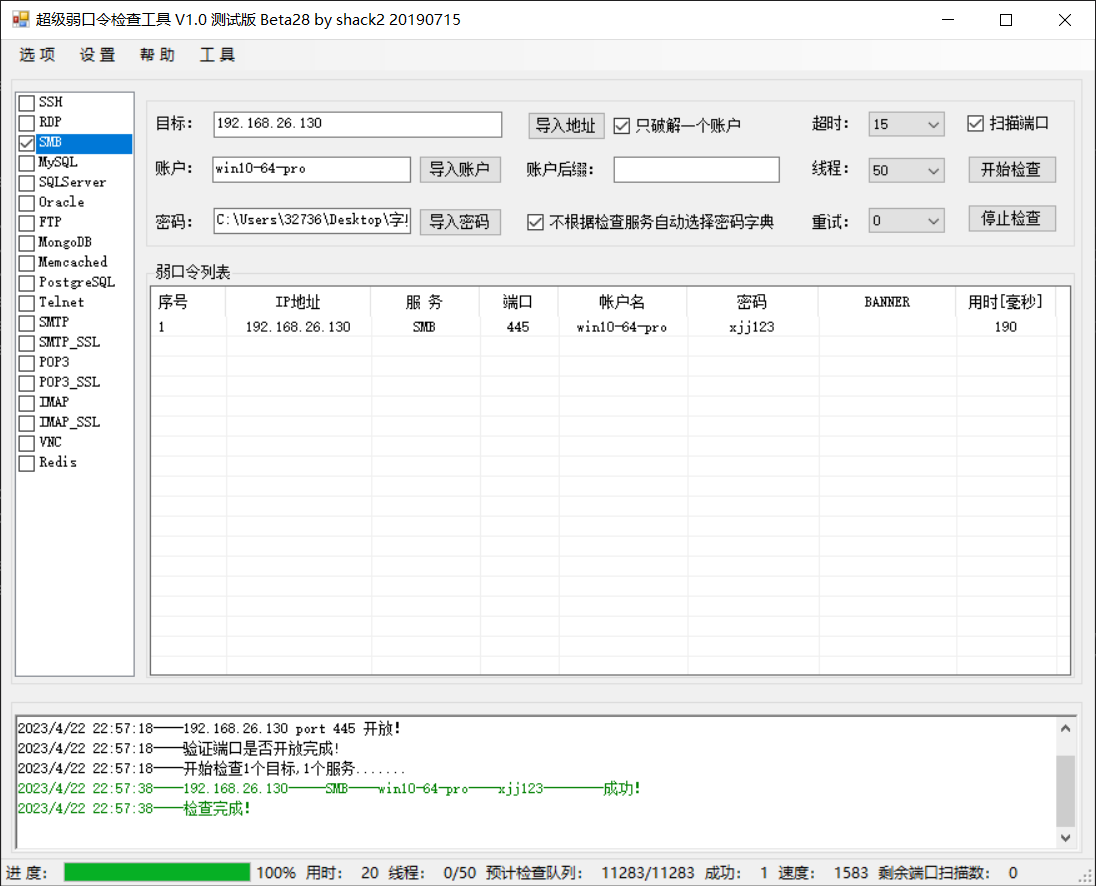Image resolution: width=1096 pixels, height=886 pixels.
Task: Click the 开始检查 button
Action: [x=1011, y=170]
